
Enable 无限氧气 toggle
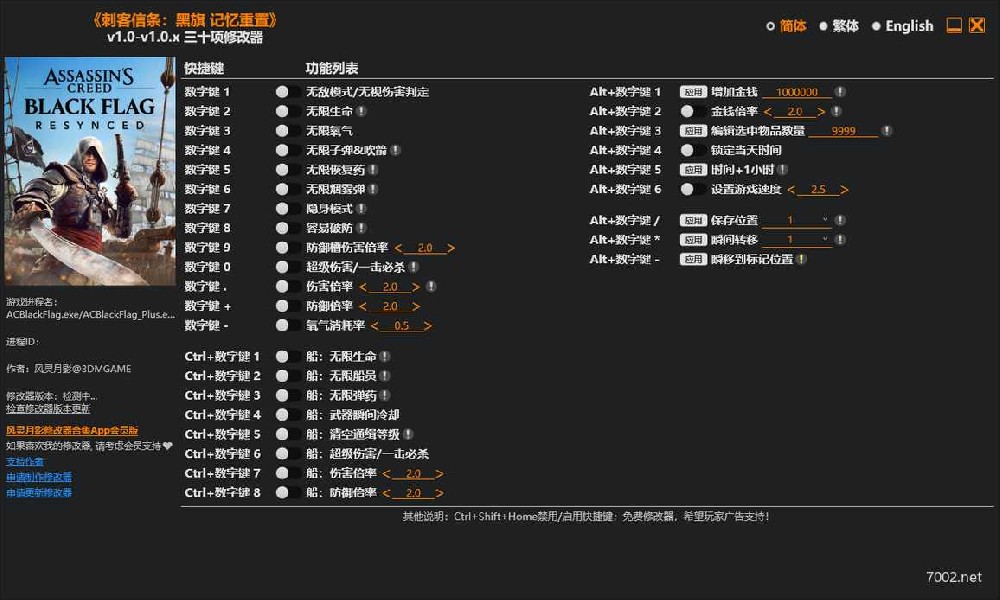click(288, 131)
